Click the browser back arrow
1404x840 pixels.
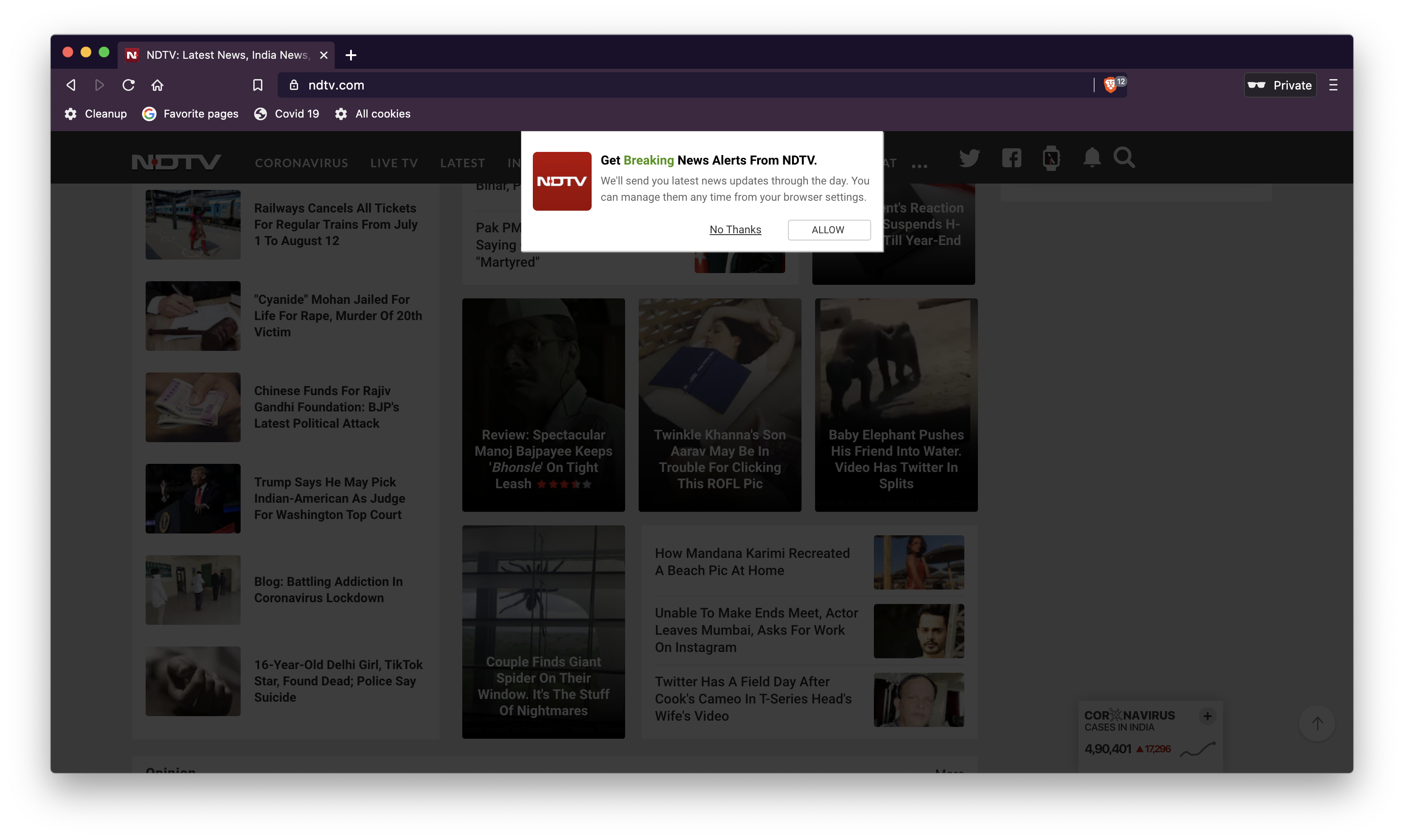(x=71, y=85)
